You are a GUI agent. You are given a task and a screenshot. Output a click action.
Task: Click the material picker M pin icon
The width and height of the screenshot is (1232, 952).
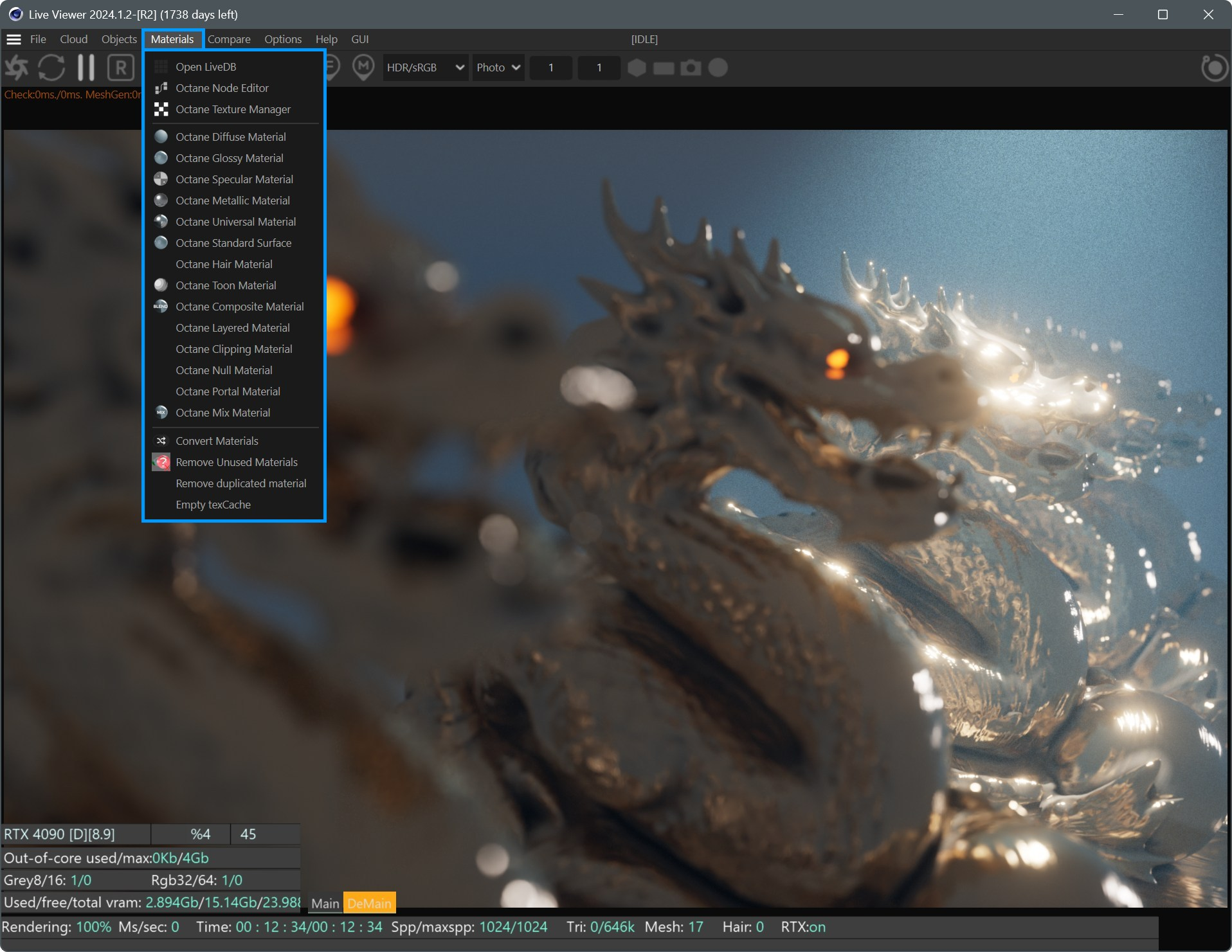coord(363,67)
